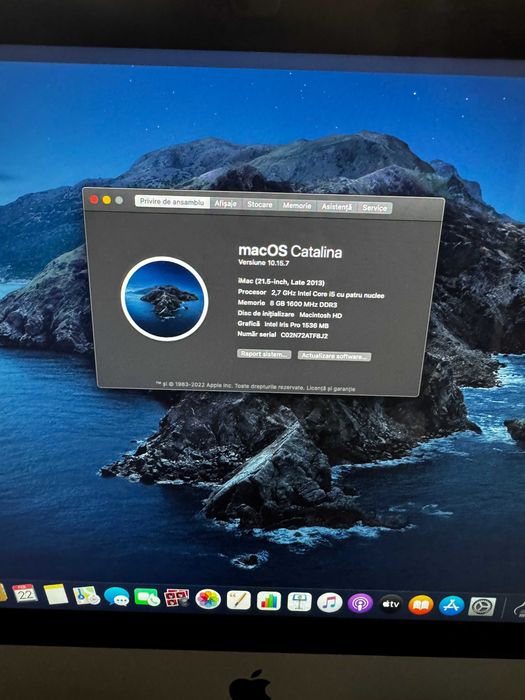Open the Asistență tab
525x700 pixels.
click(337, 207)
